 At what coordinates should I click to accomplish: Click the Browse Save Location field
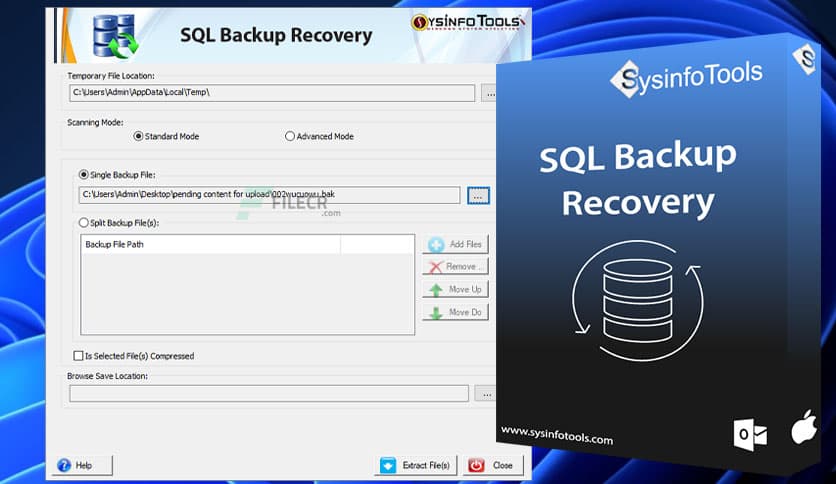(269, 394)
